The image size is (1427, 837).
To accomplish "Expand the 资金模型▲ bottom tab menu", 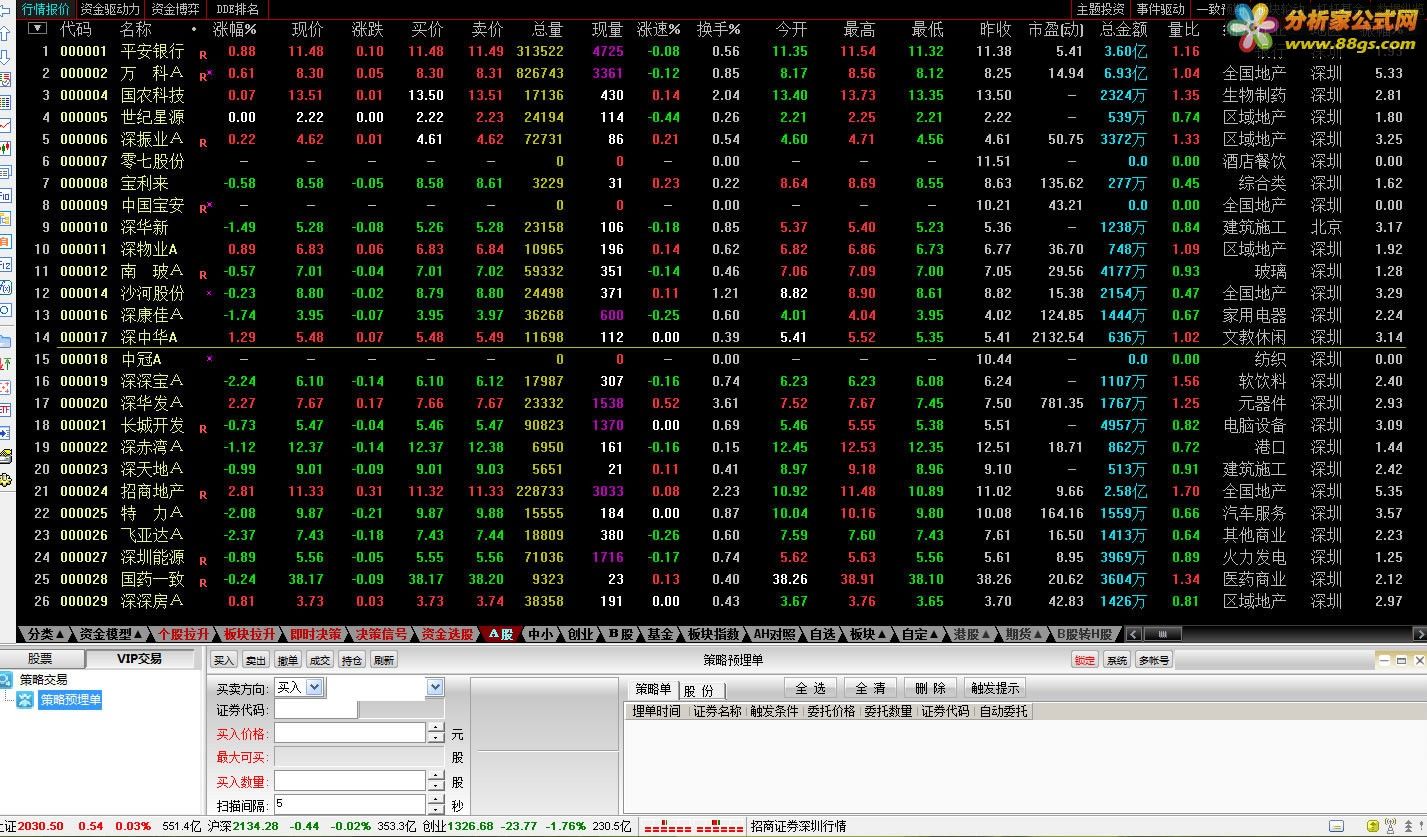I will [112, 634].
